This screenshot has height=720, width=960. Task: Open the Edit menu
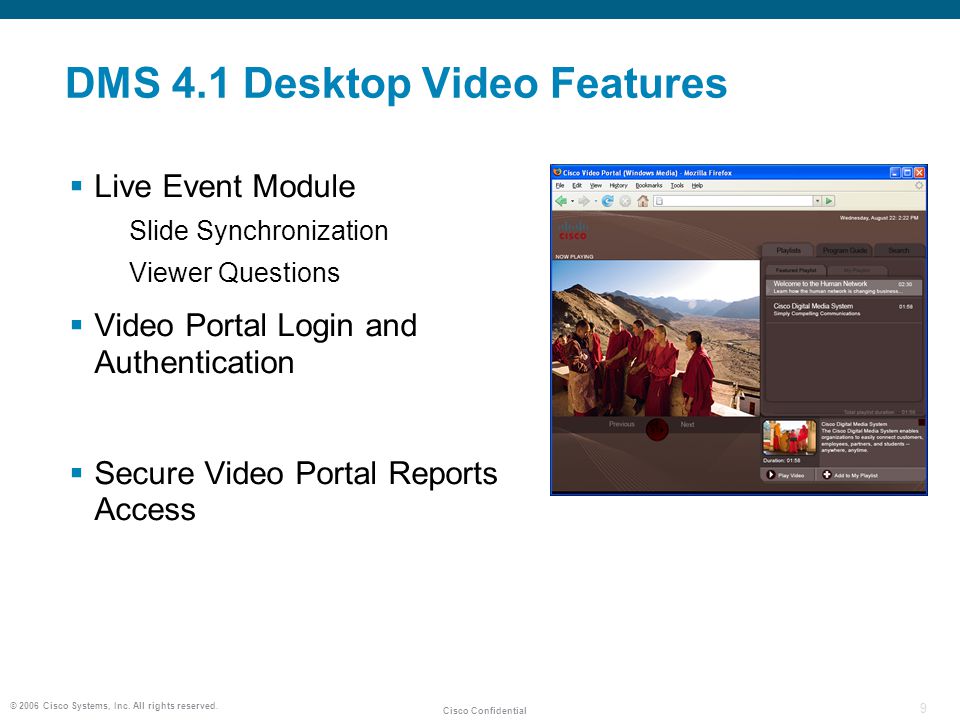tap(577, 186)
